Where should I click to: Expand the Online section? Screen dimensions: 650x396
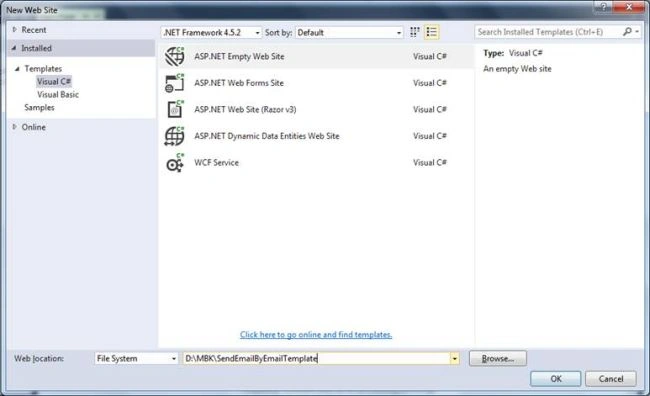[x=15, y=127]
